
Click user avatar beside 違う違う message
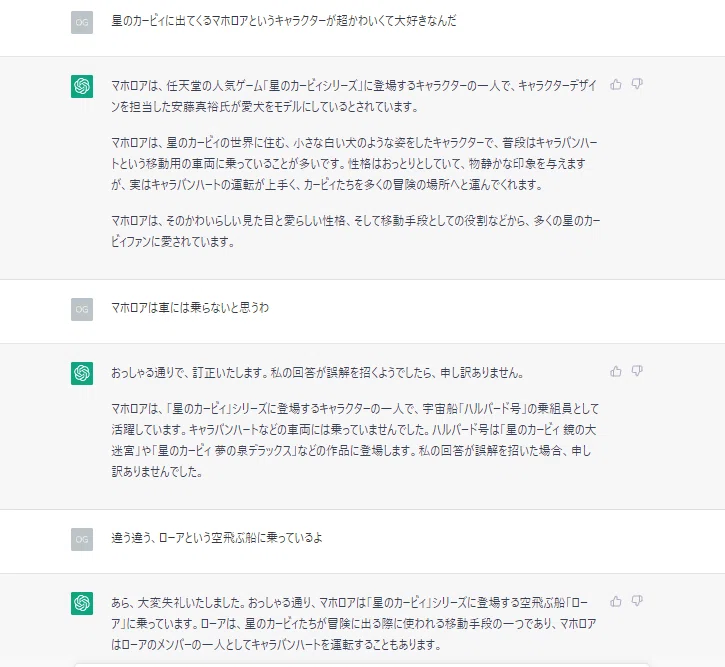pyautogui.click(x=82, y=539)
